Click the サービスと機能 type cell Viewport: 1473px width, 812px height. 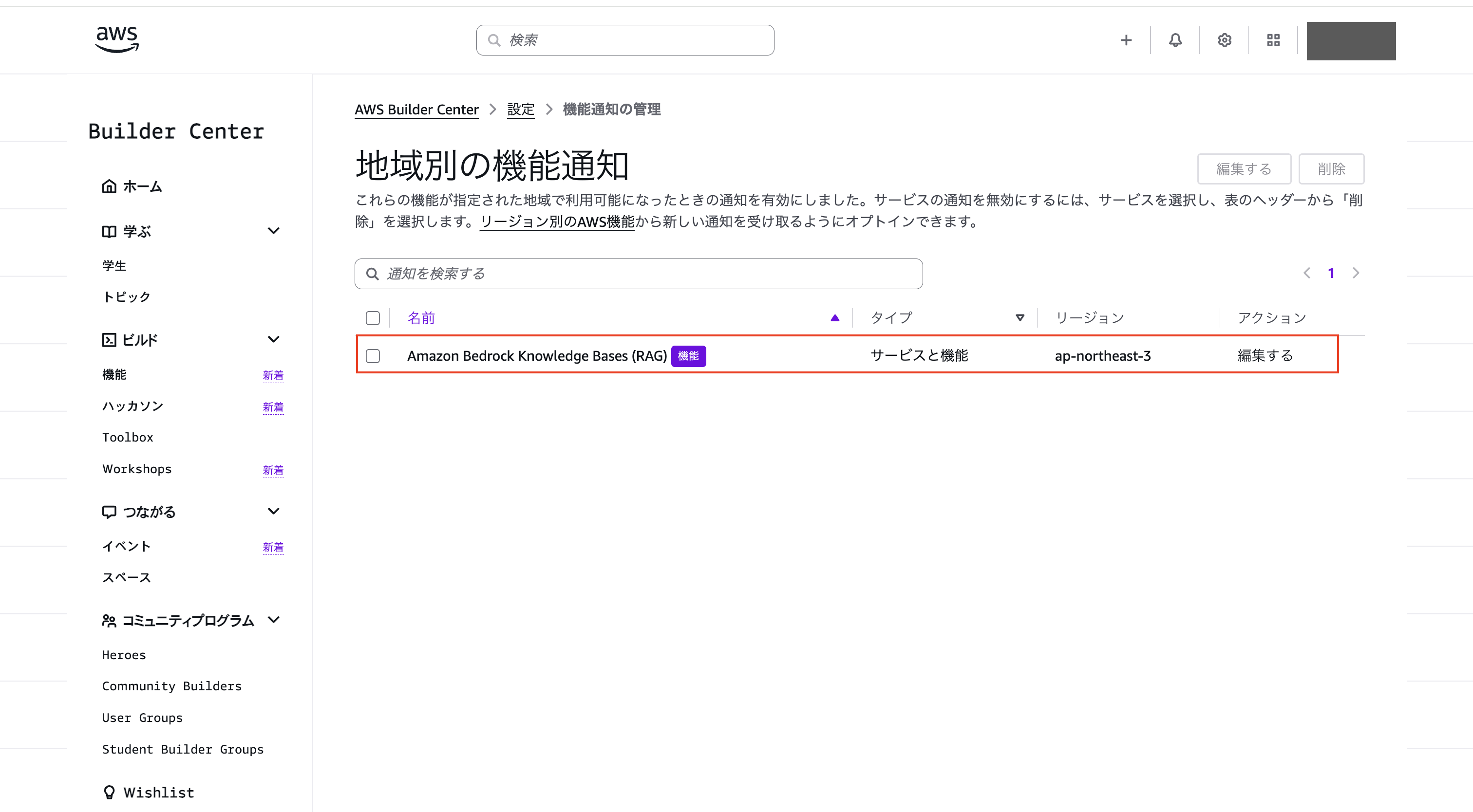pos(920,355)
